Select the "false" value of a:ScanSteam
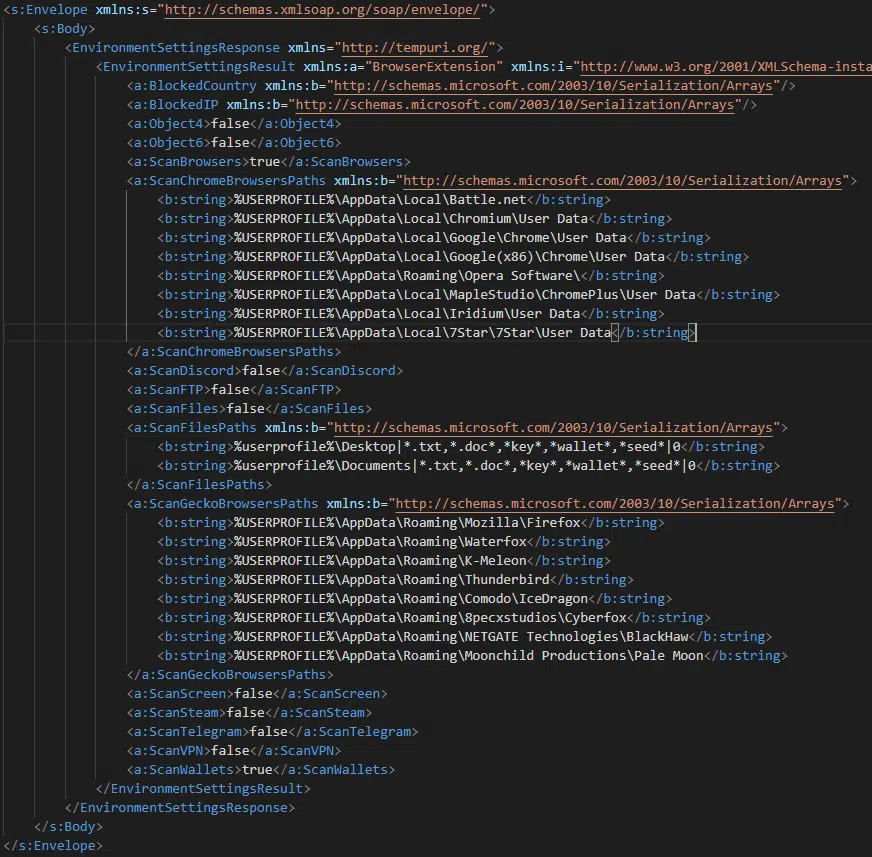 (246, 713)
